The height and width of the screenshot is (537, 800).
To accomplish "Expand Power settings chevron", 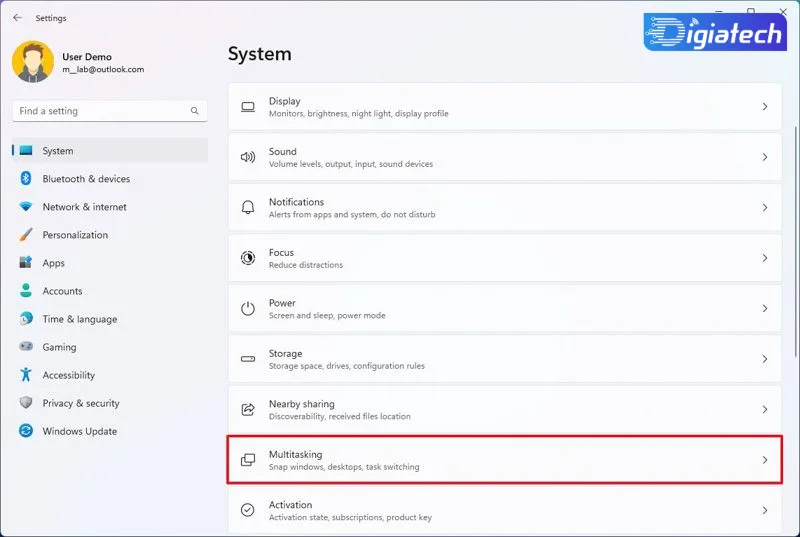I will click(765, 309).
